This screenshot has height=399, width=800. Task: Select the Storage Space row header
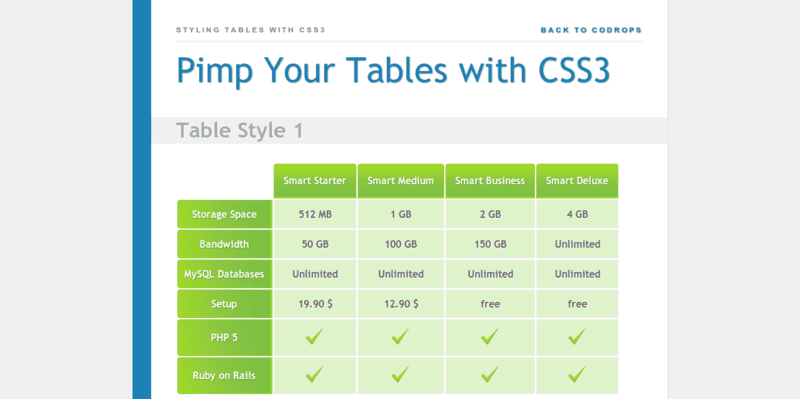(224, 214)
